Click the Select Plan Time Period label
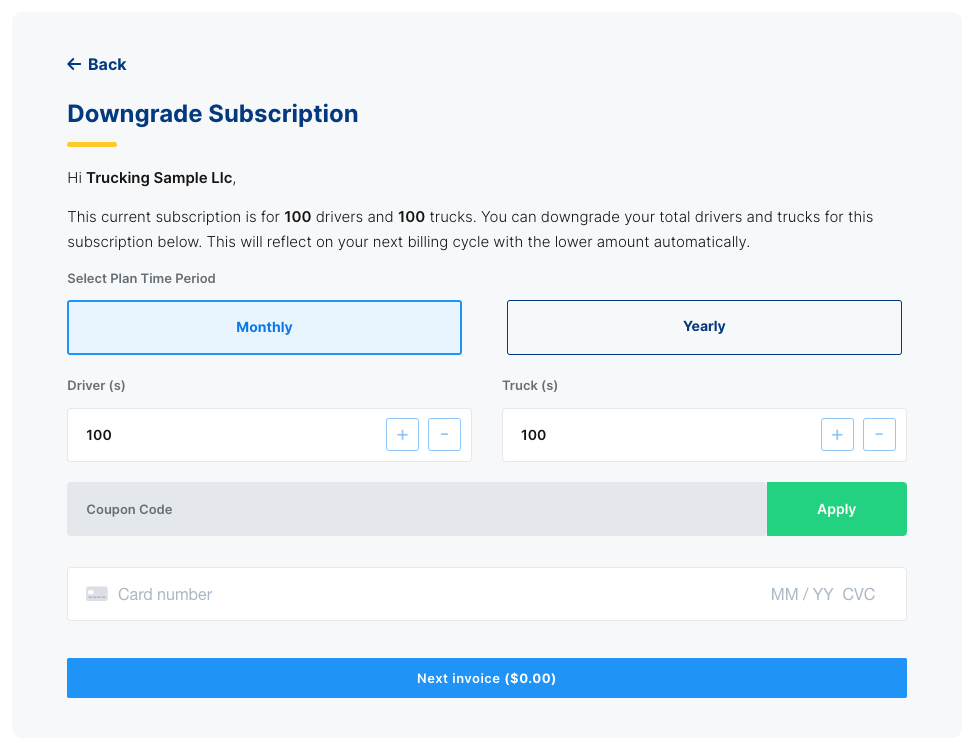This screenshot has height=752, width=975. [x=141, y=278]
